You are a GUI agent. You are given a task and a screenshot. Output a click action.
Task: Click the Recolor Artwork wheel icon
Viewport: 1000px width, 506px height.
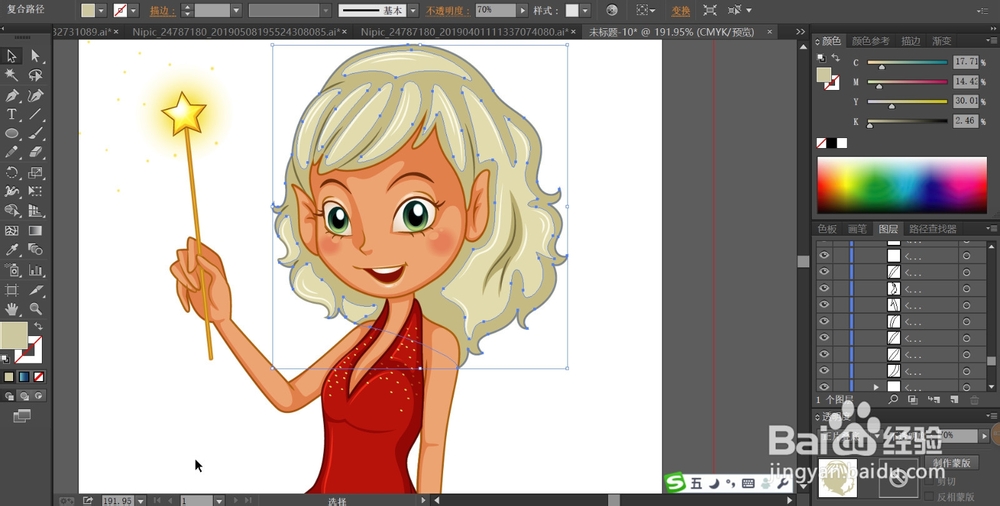coord(612,10)
